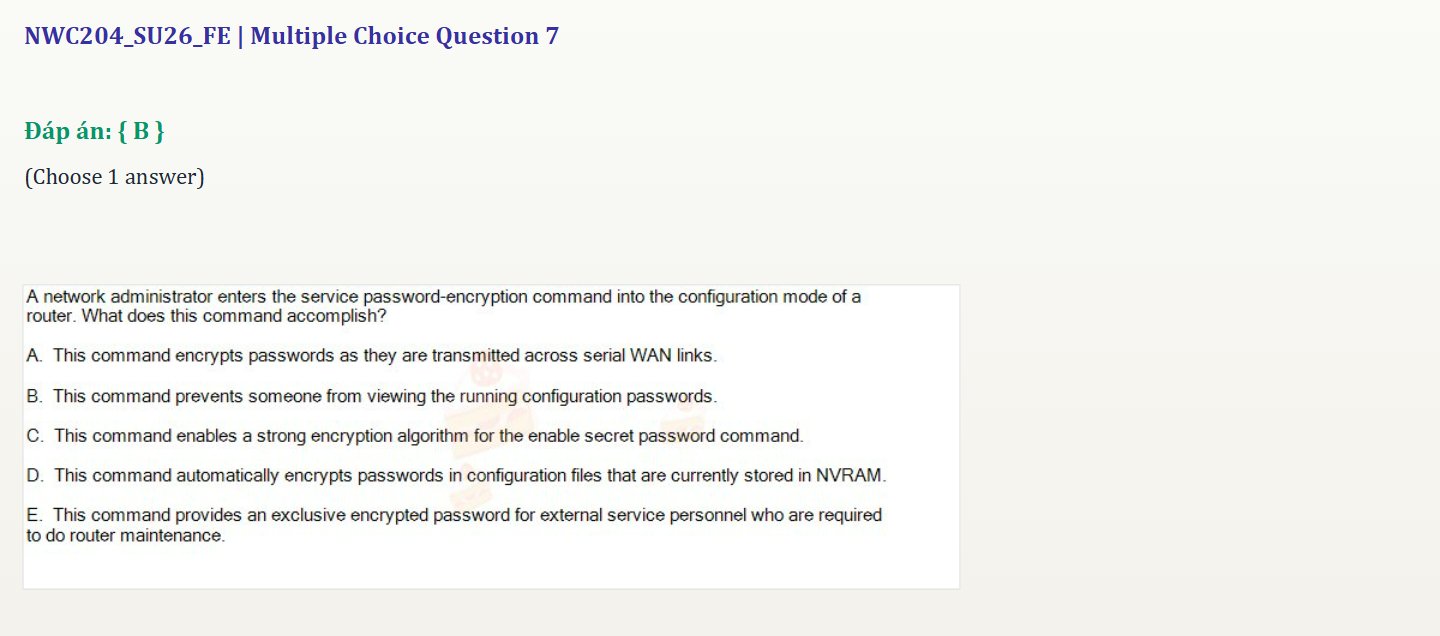Viewport: 1440px width, 636px height.
Task: Select the 'Multiple Choice Question 7' title text
Action: click(405, 37)
